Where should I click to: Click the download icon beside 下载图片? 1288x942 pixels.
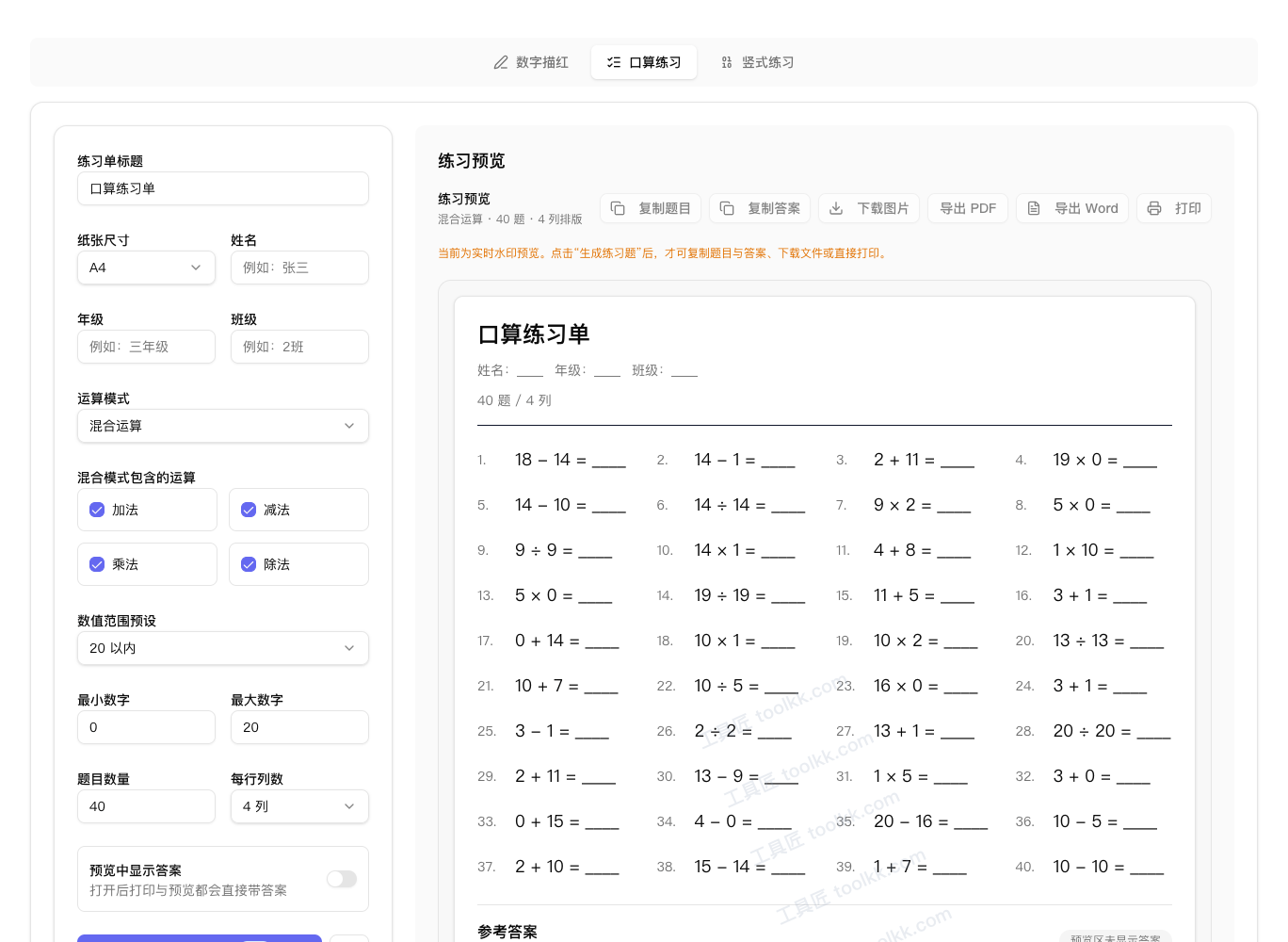[836, 208]
